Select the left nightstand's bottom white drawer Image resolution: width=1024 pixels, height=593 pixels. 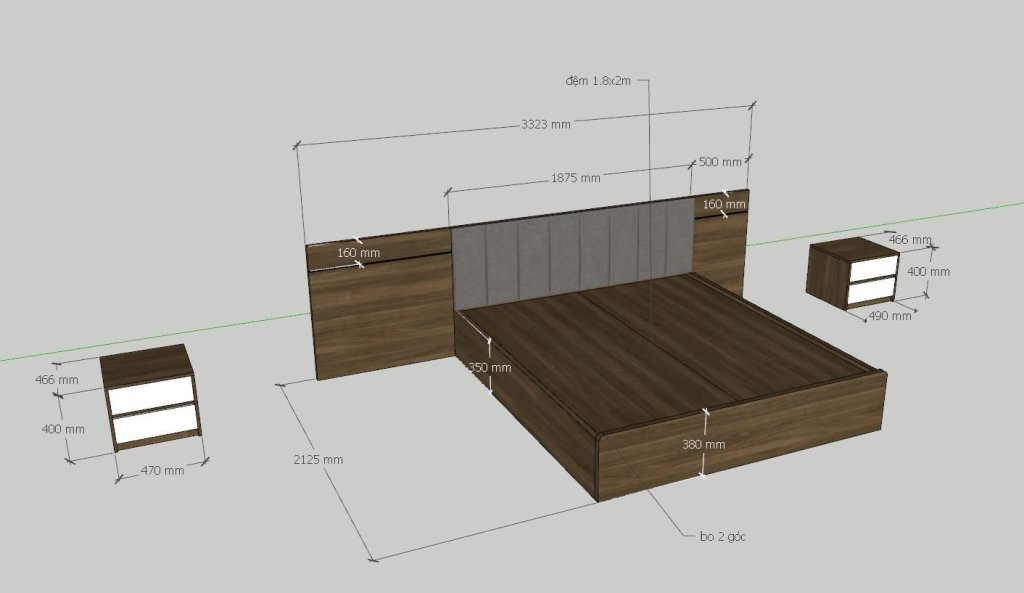pyautogui.click(x=154, y=427)
